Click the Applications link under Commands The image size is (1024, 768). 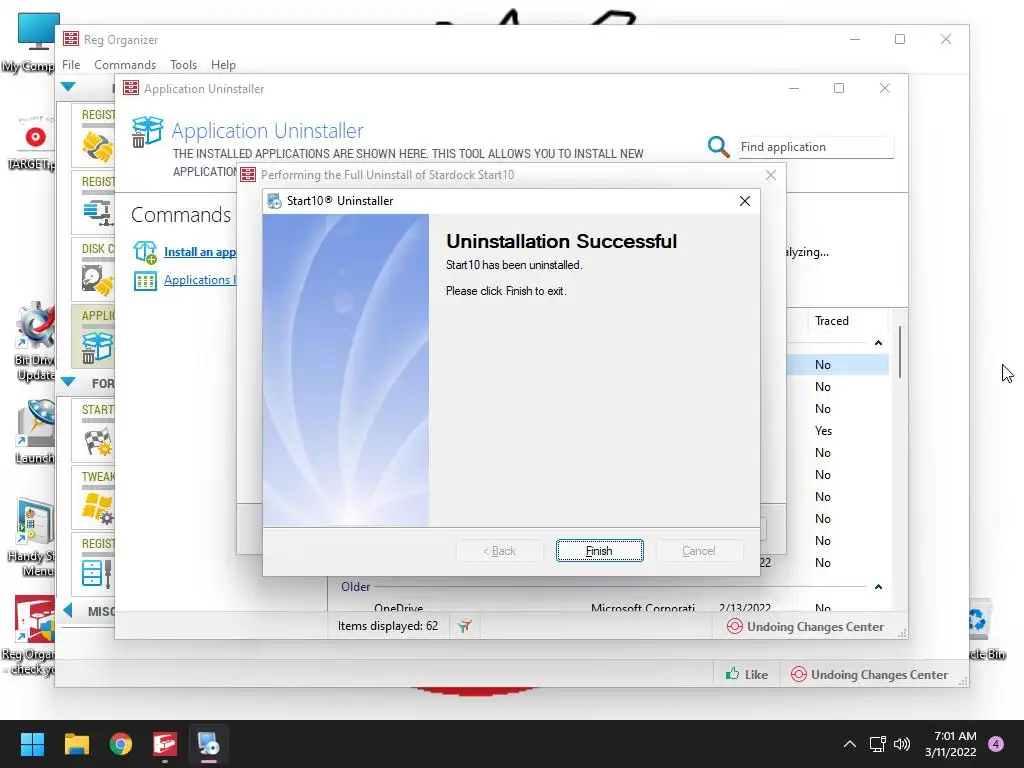point(200,280)
